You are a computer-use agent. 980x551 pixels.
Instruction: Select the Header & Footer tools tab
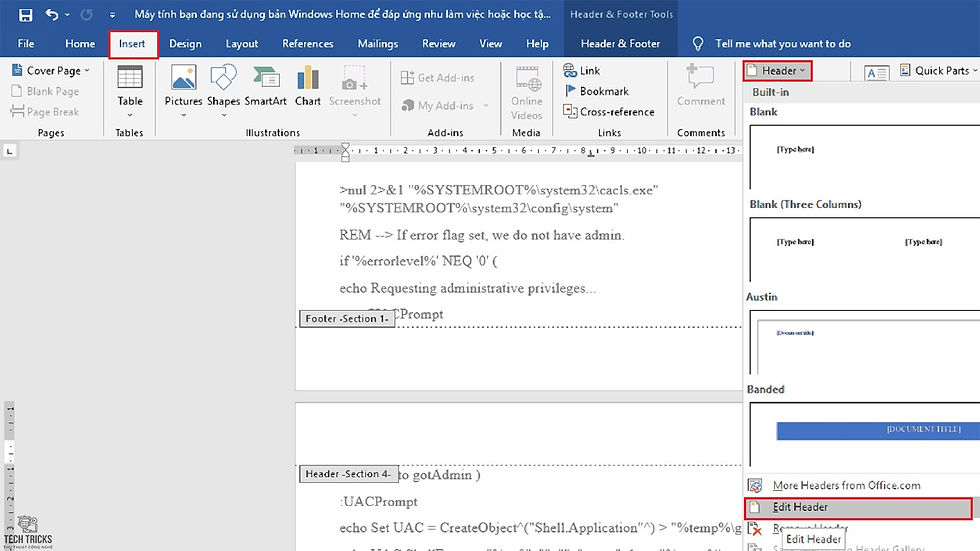pyautogui.click(x=620, y=44)
